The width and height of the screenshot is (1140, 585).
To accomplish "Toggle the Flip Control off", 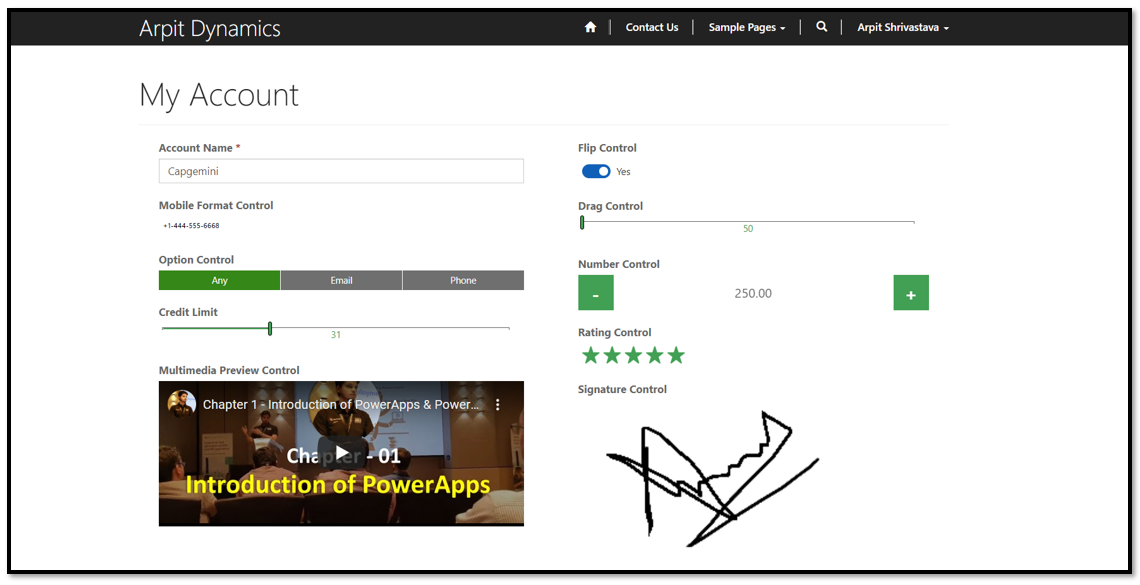I will tap(596, 171).
